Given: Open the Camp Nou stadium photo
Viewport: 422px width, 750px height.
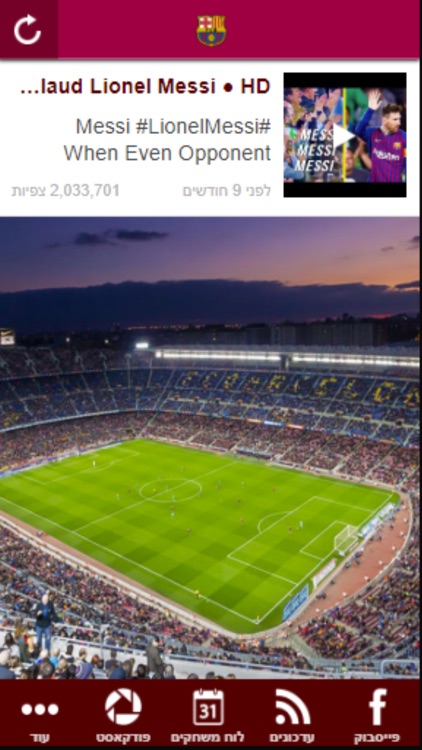Looking at the screenshot, I should (210, 447).
